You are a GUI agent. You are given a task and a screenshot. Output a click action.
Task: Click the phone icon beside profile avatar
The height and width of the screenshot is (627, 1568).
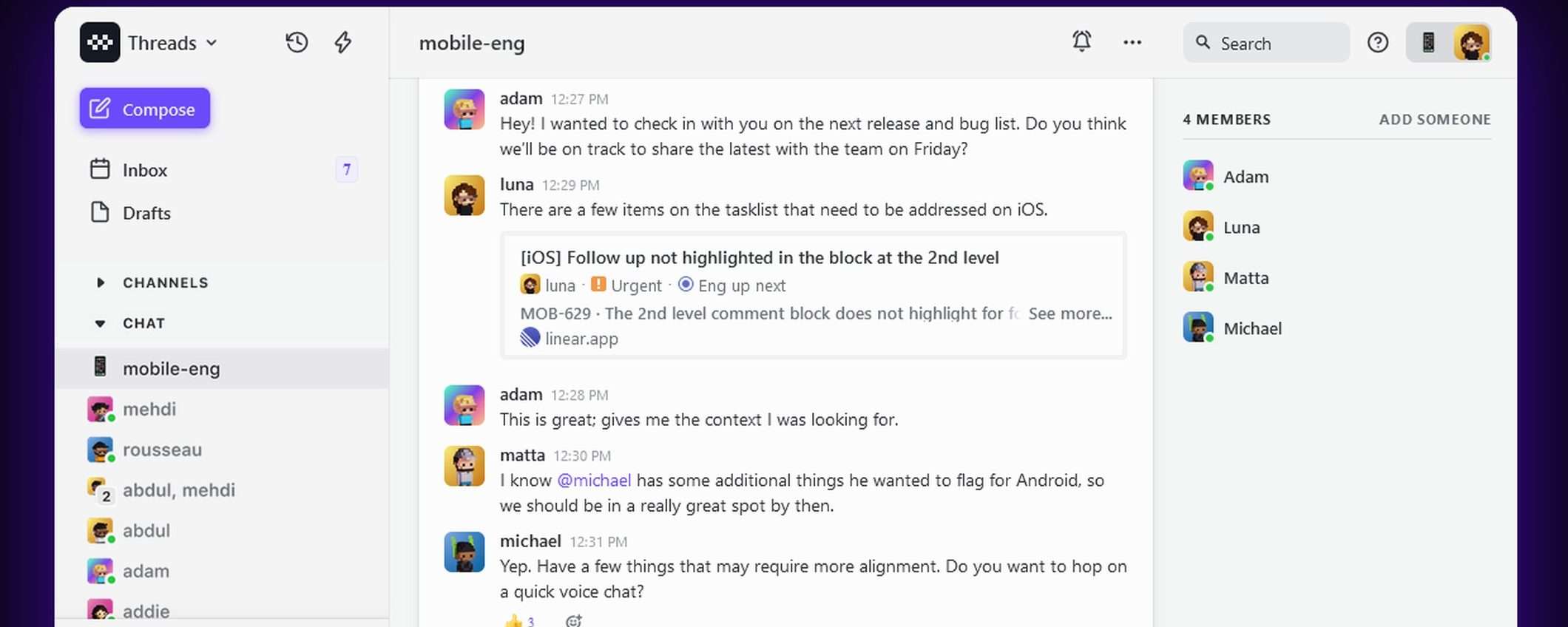1428,43
